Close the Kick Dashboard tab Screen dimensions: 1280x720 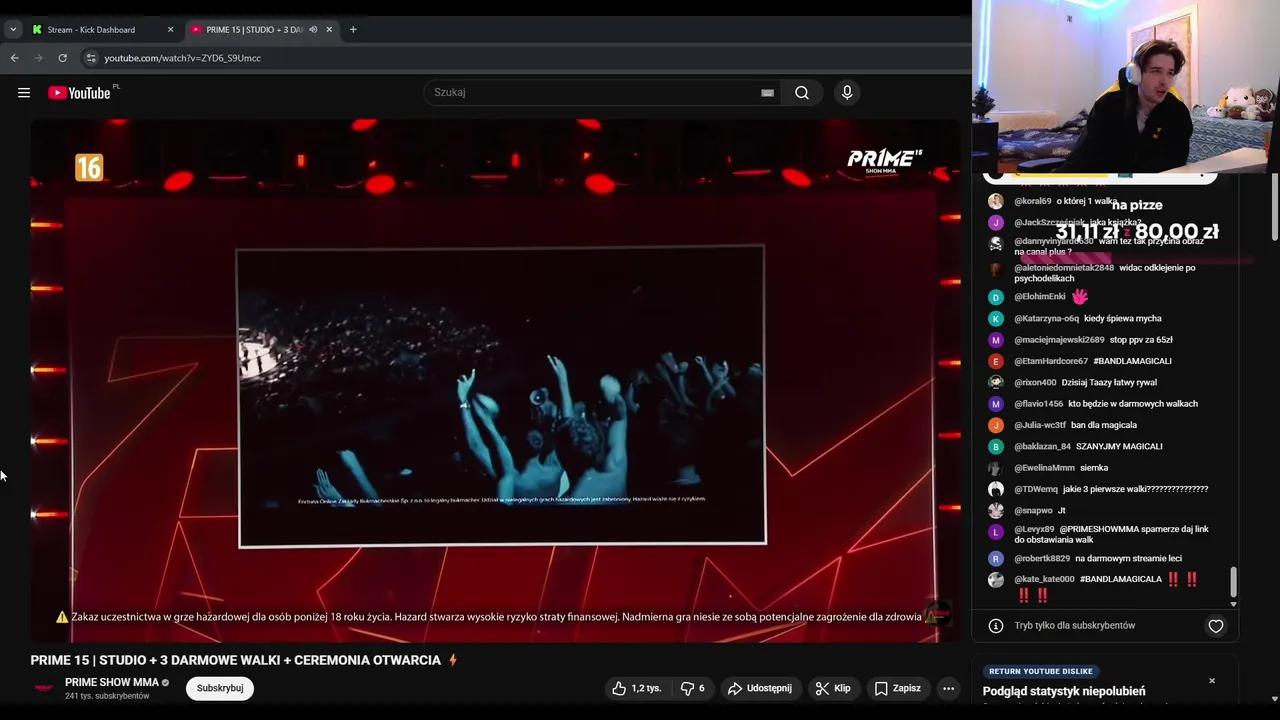coord(170,30)
